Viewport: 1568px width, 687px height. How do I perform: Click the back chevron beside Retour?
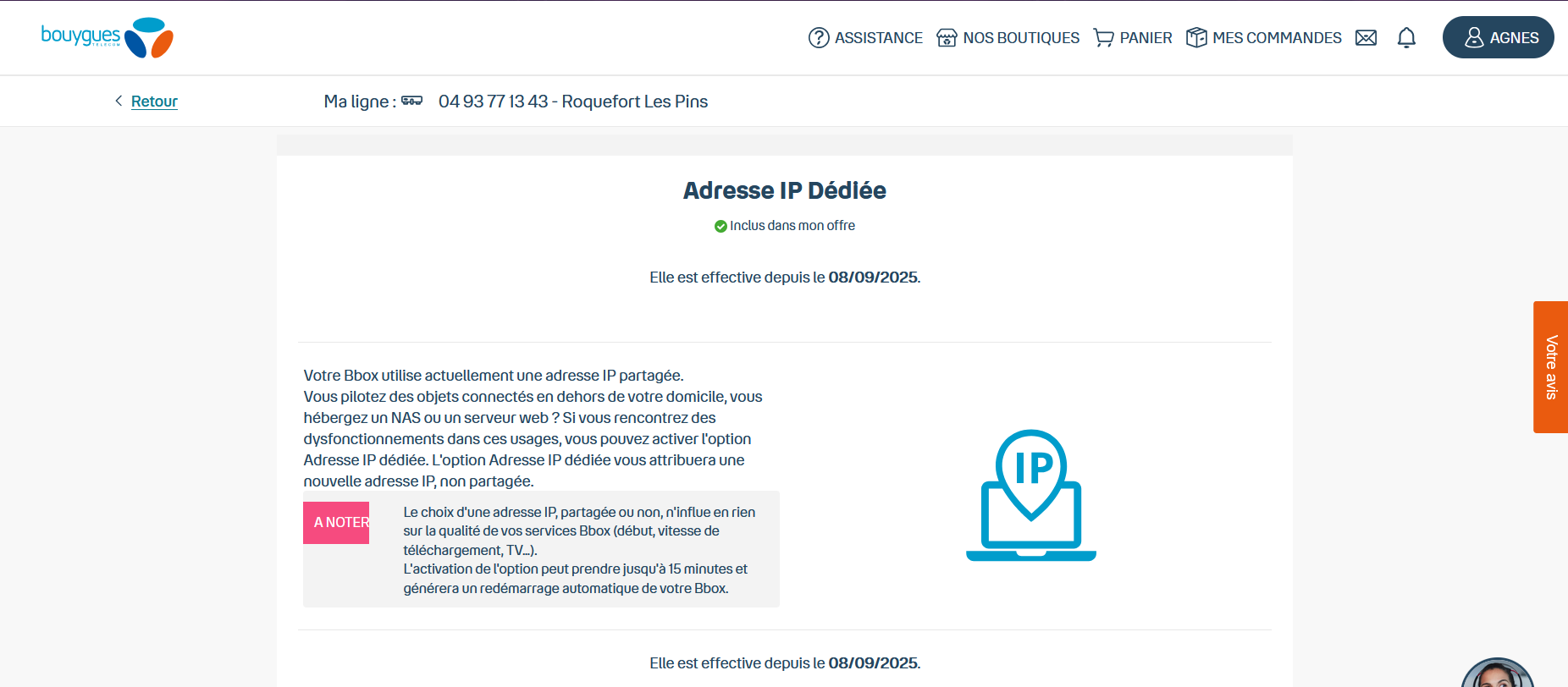[119, 101]
